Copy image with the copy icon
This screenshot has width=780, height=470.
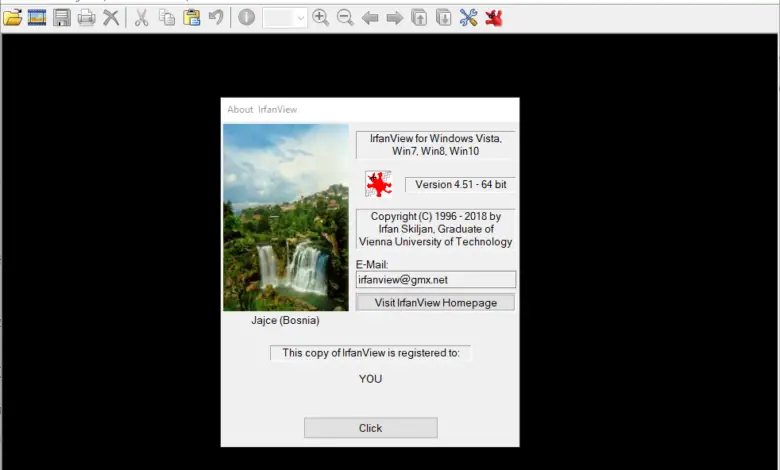167,18
